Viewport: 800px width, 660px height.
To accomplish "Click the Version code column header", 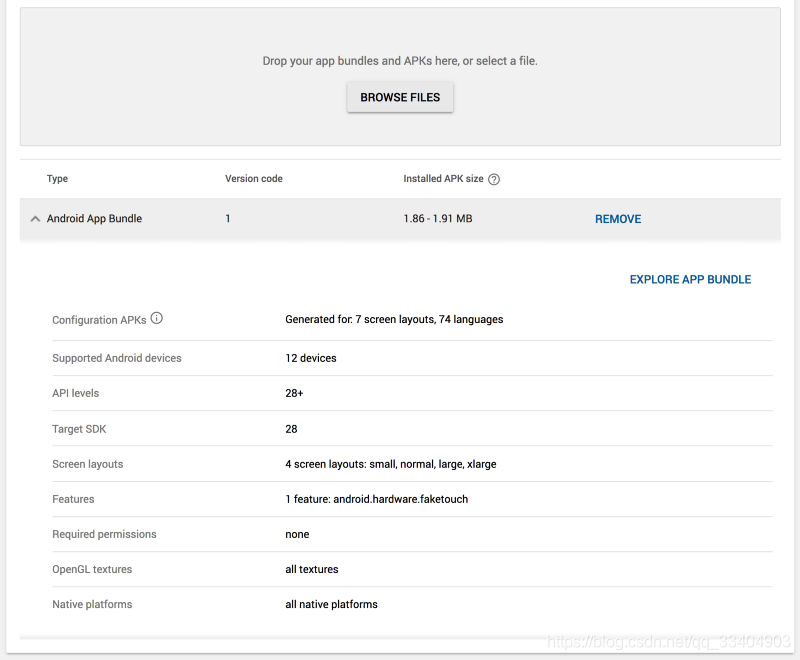I will point(253,178).
